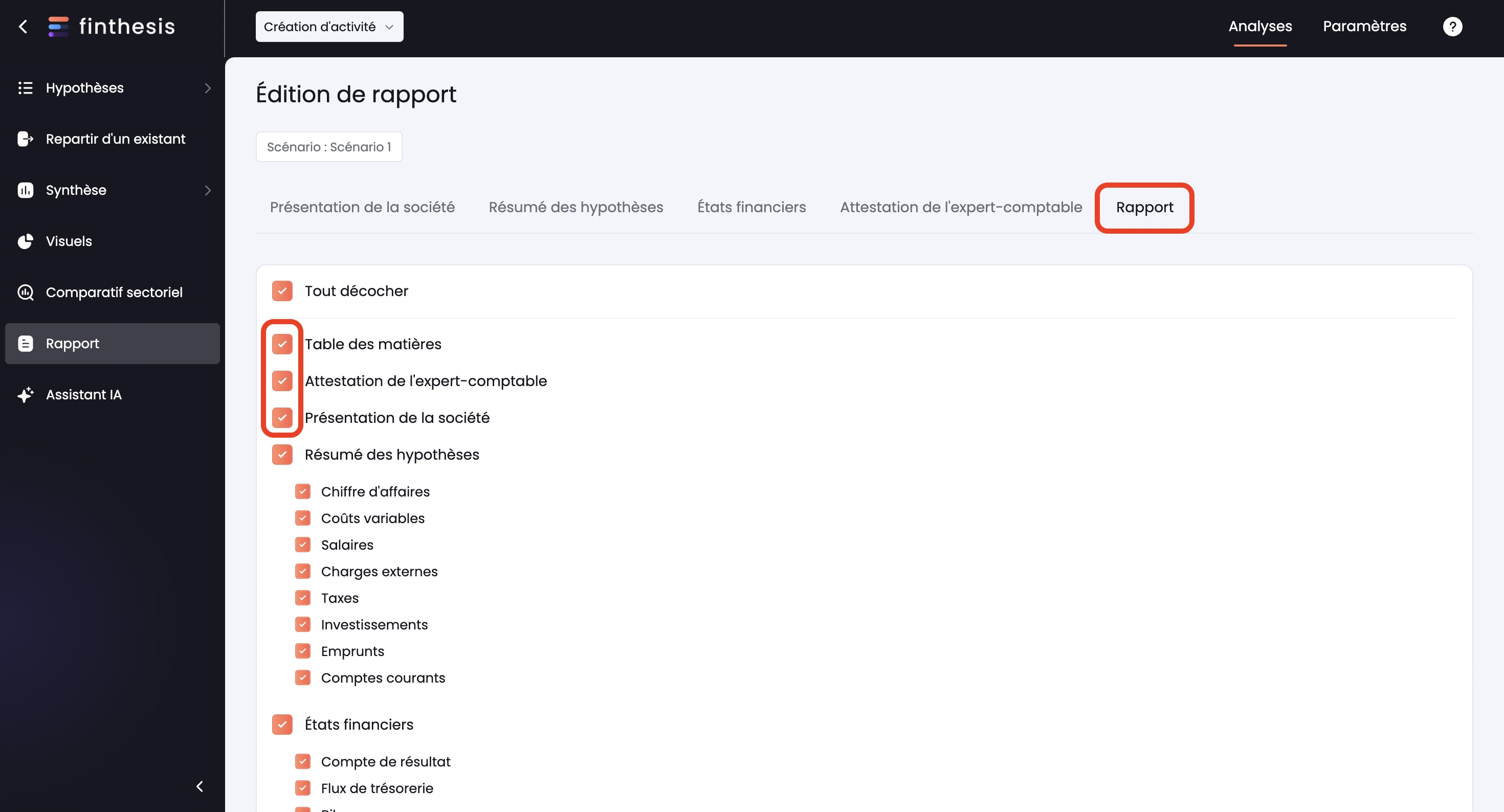Screen dimensions: 1504x812
Task: Click the Comparatif sectoriel magnifier icon
Action: click(25, 292)
